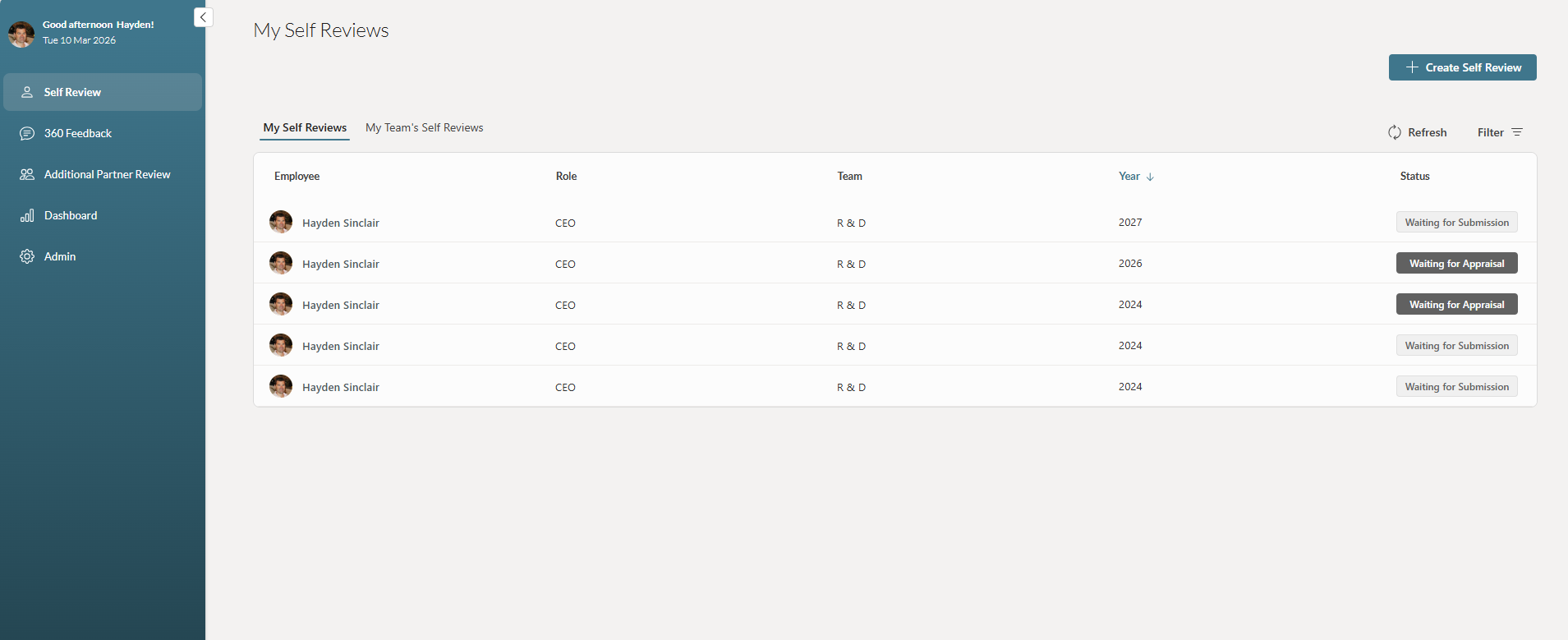This screenshot has width=1568, height=640.
Task: Click the Create Self Review button
Action: click(1462, 67)
